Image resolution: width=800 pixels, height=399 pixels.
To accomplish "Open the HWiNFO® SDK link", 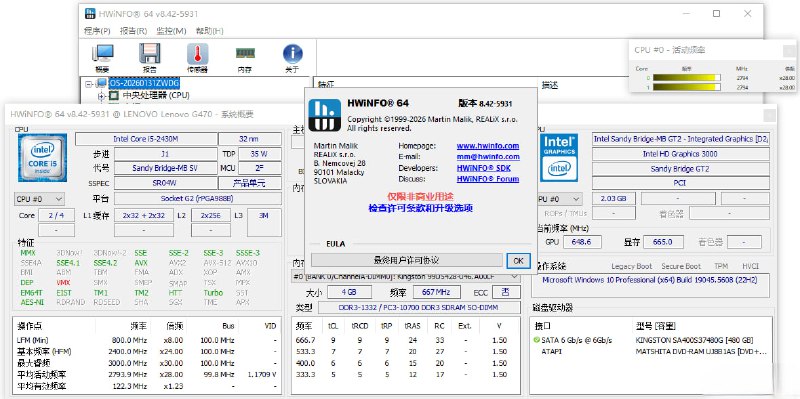I will point(484,168).
